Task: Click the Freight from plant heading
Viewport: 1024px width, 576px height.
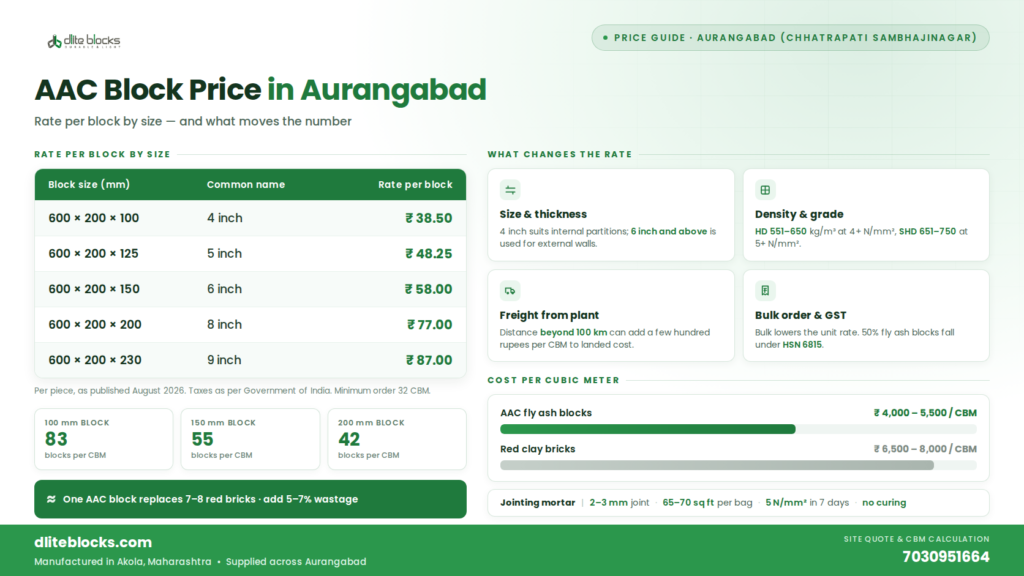Action: 549,315
